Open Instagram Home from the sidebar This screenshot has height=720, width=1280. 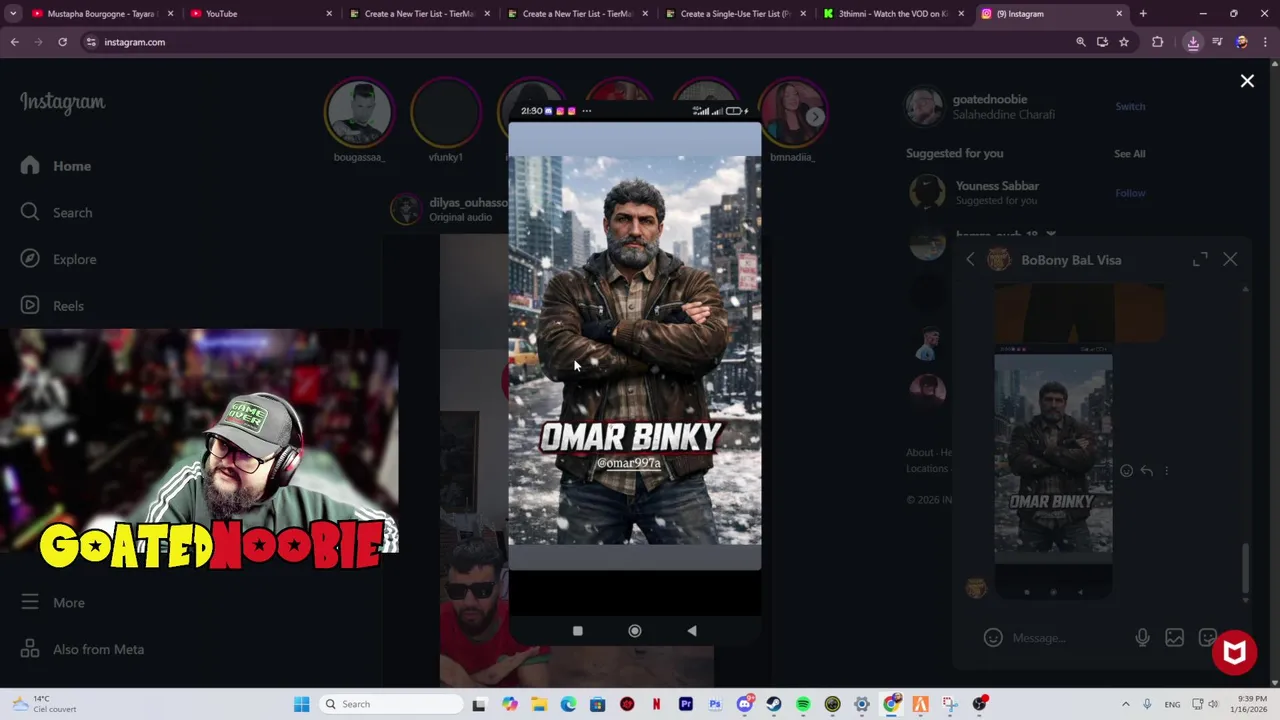point(57,166)
